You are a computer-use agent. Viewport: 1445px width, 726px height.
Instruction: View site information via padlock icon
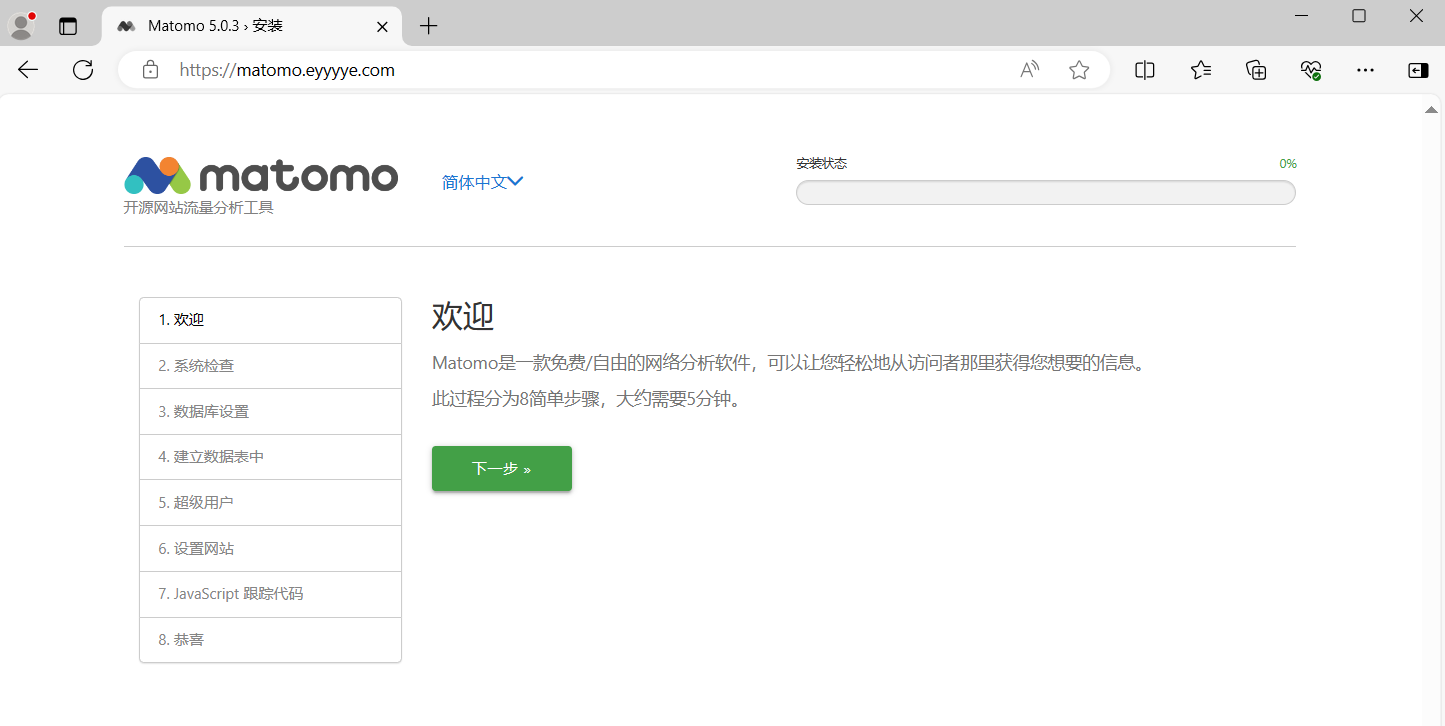151,70
